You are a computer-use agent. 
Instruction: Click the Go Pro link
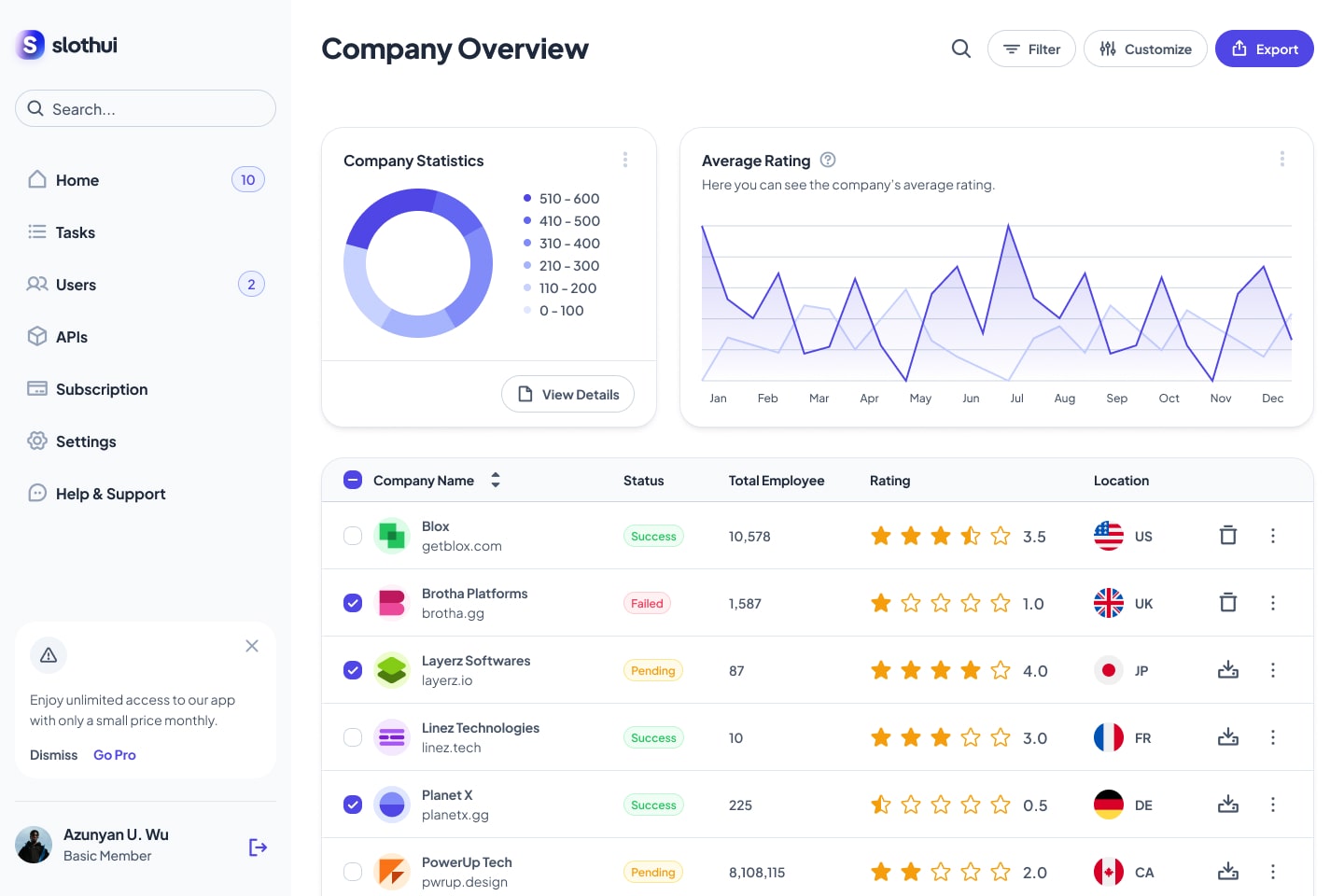click(114, 755)
